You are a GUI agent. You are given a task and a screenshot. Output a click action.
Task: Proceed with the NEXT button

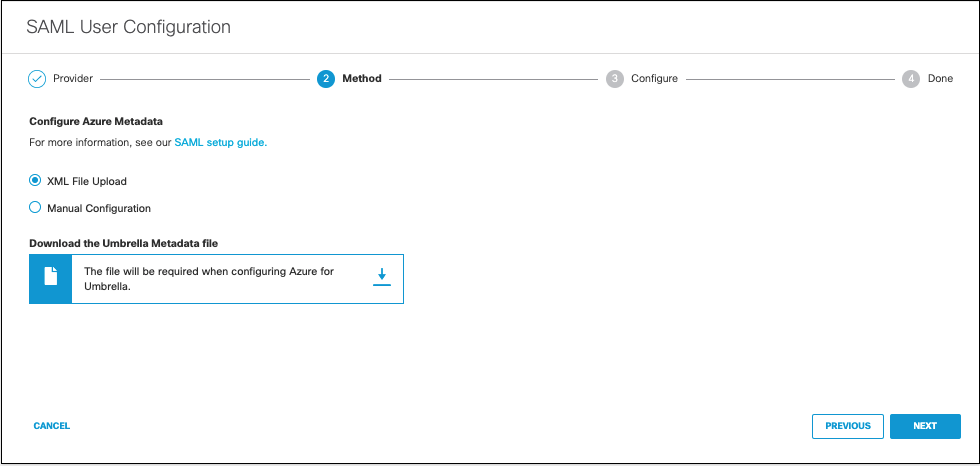(925, 426)
